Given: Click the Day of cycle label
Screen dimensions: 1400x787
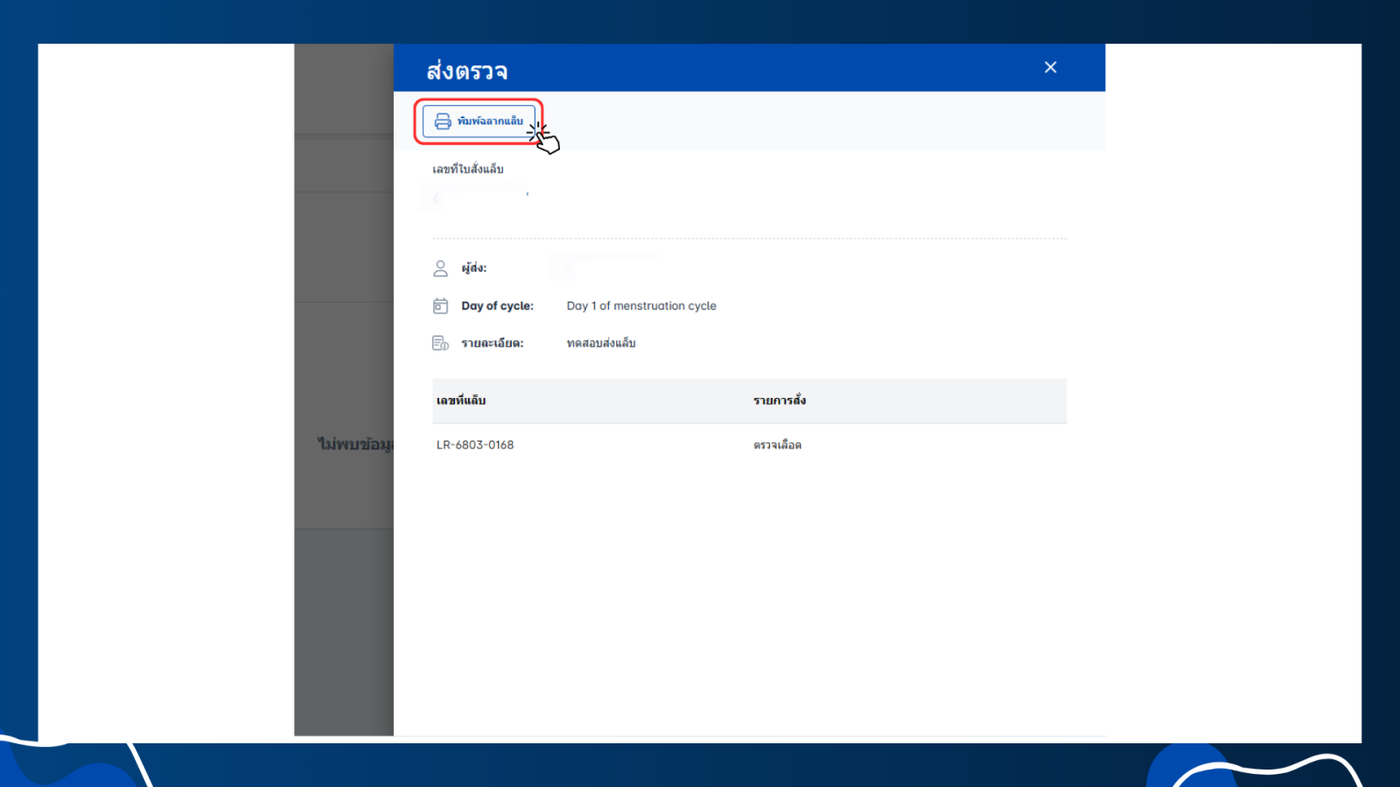Looking at the screenshot, I should 497,306.
